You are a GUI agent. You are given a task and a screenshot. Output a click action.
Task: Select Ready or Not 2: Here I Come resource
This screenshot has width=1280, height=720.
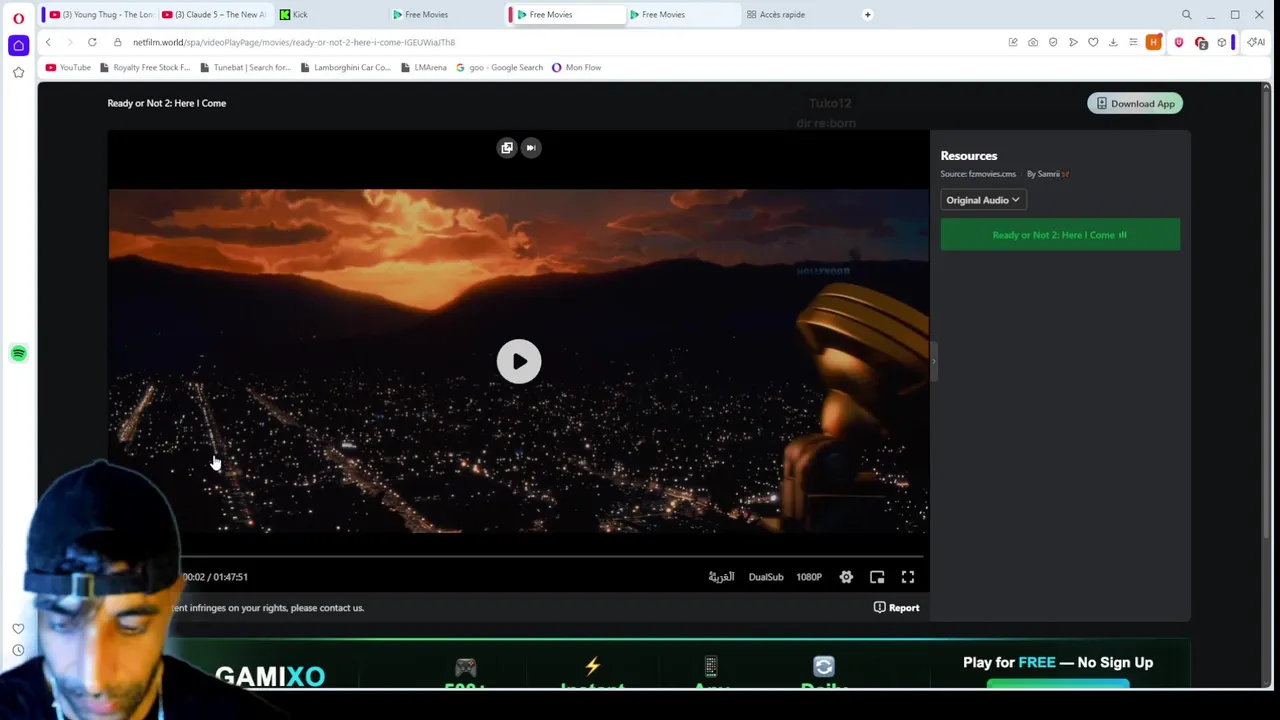tap(1060, 235)
